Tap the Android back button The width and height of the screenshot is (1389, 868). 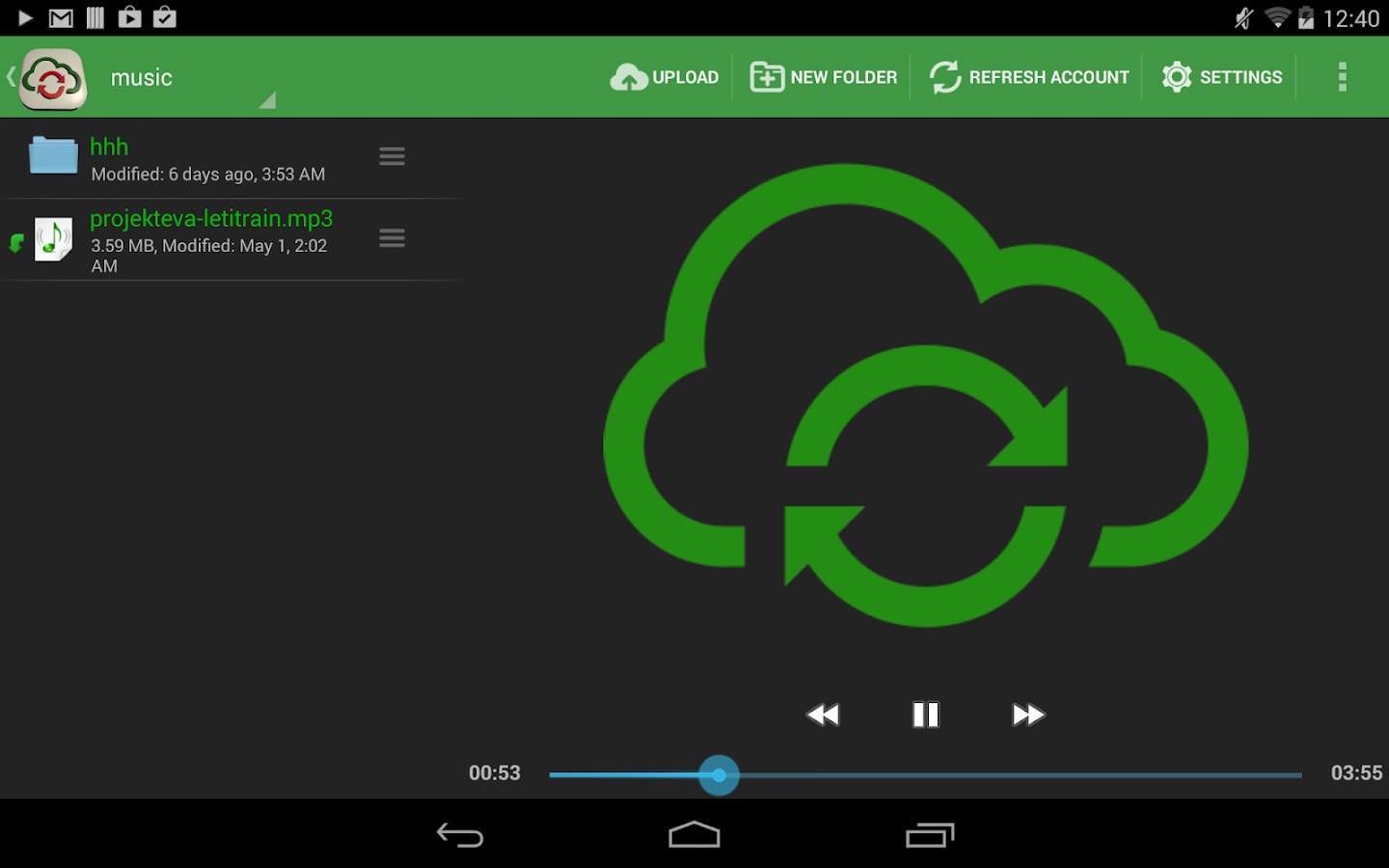pyautogui.click(x=460, y=835)
